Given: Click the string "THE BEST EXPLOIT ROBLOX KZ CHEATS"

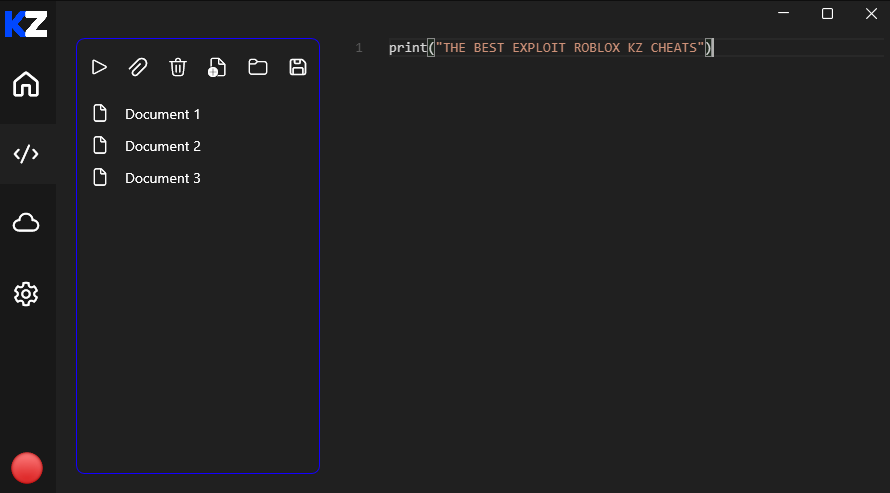Looking at the screenshot, I should click(570, 48).
